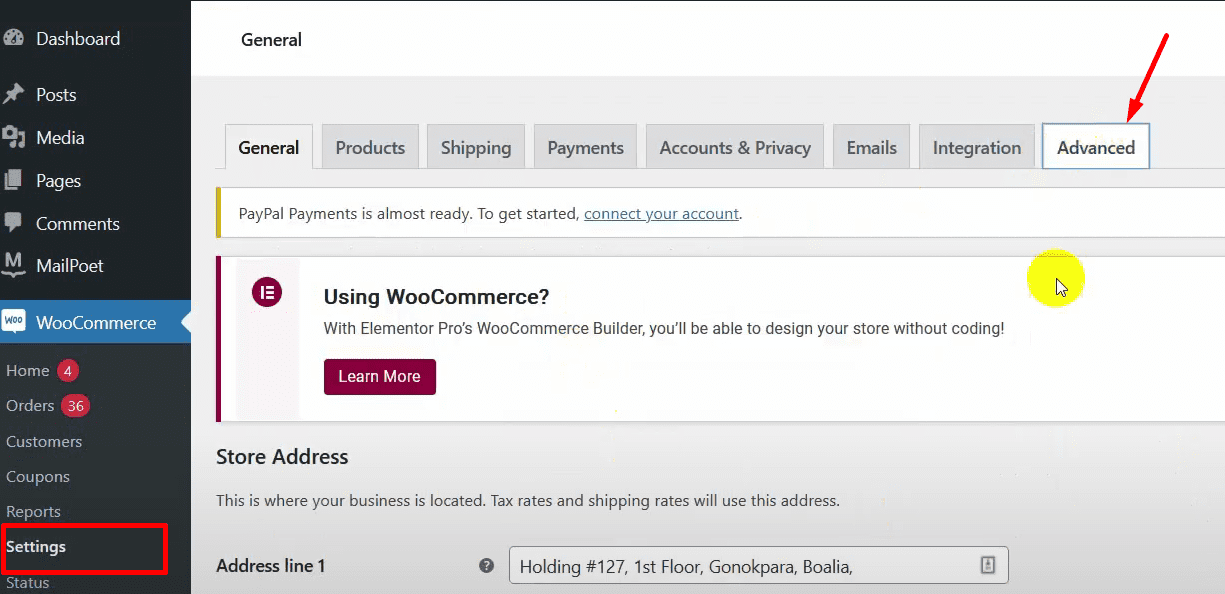
Task: Switch to the Payments tab
Action: (585, 148)
